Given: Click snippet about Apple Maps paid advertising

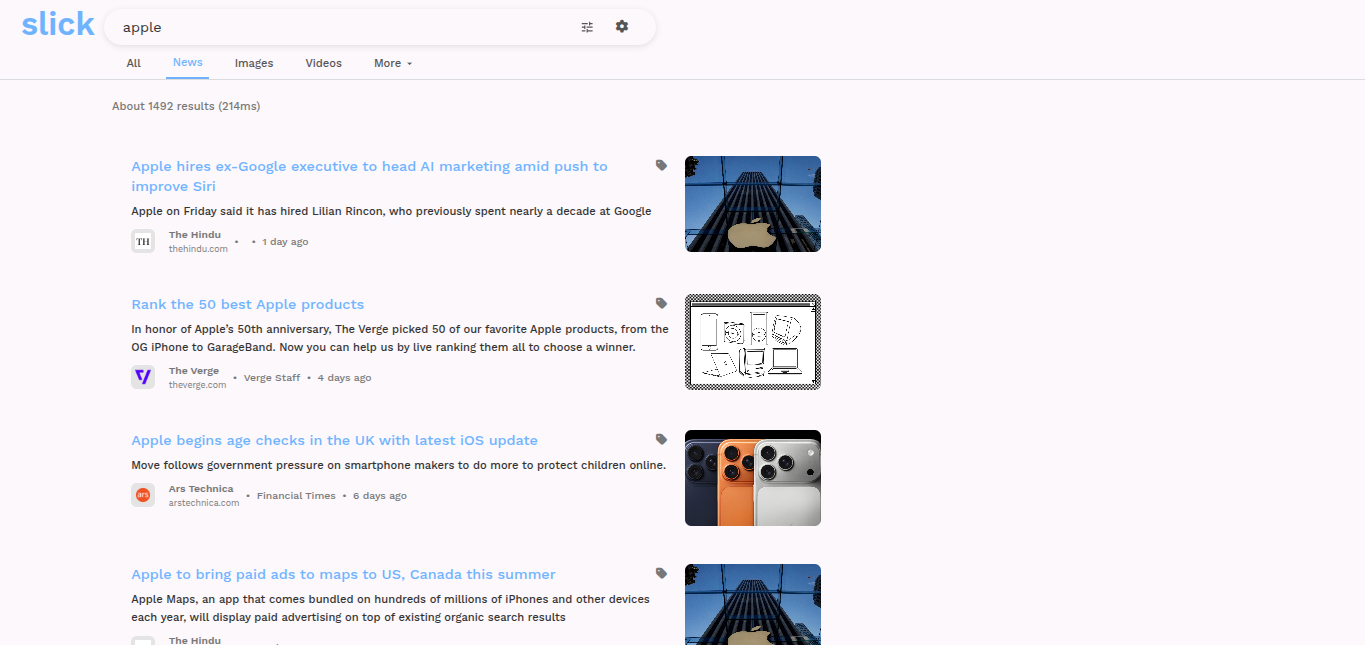Looking at the screenshot, I should (x=390, y=608).
